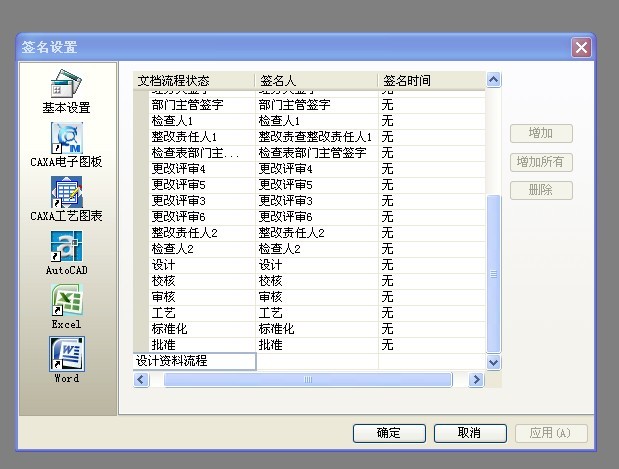
Task: Select the CAXA工艺图表 icon
Action: coord(66,199)
